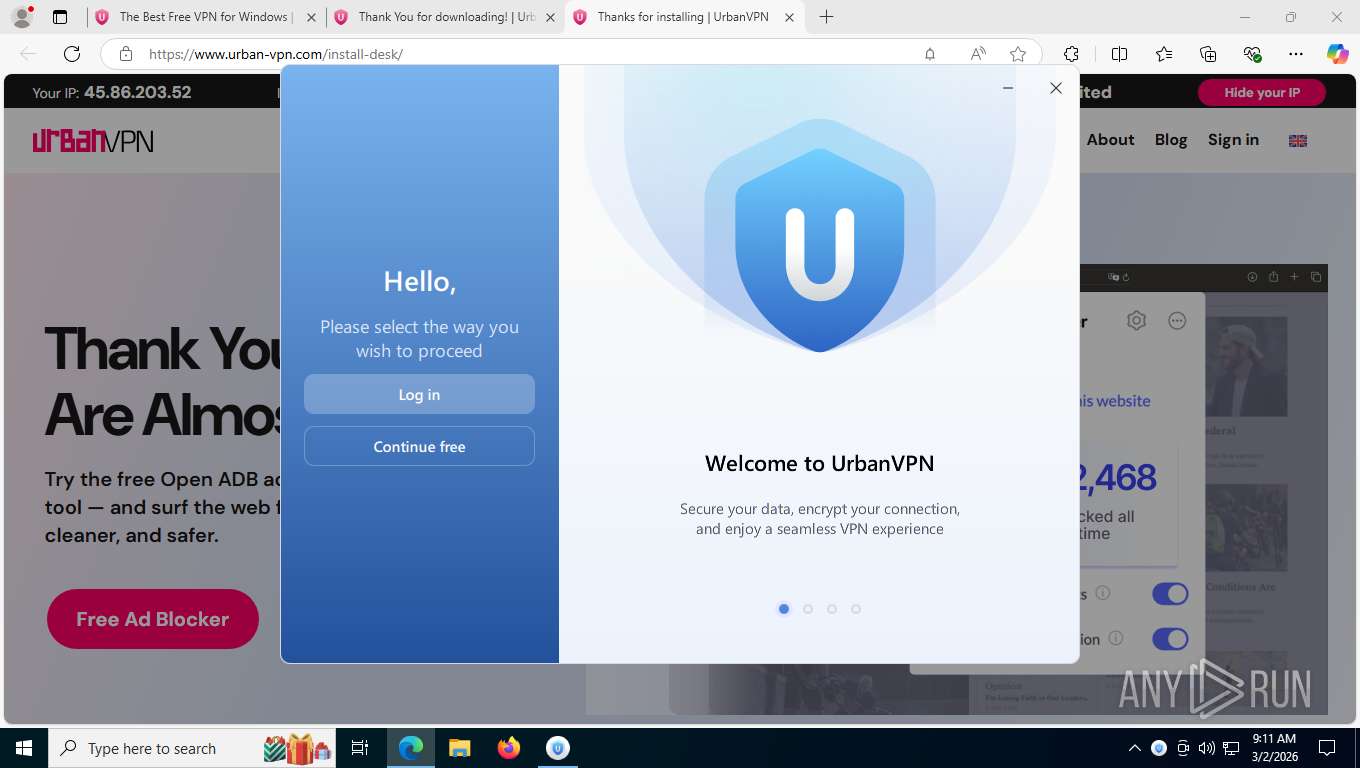Screen dimensions: 1360x768
Task: Click the Free Ad Blocker button
Action: pyautogui.click(x=152, y=619)
